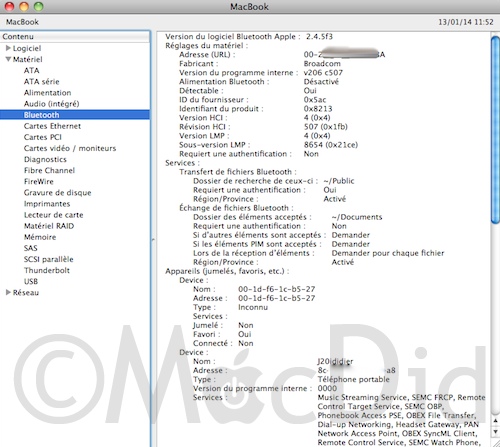
Task: Click the Contenu column header
Action: [x=75, y=36]
